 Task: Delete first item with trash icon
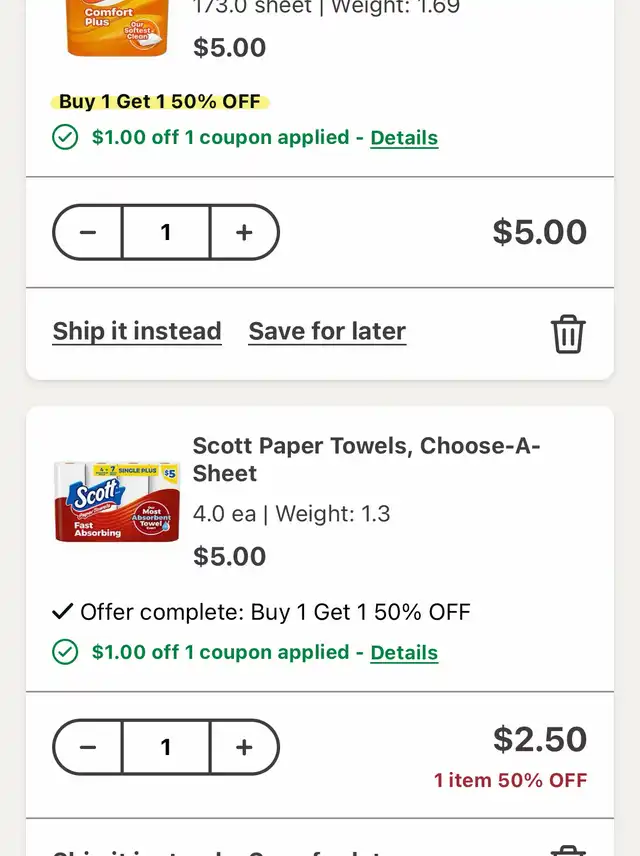pos(568,334)
